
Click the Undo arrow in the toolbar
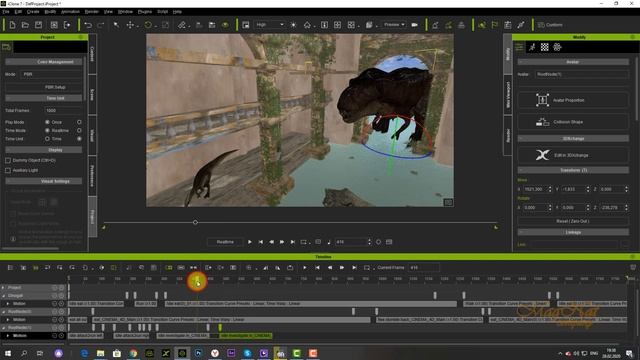coord(88,25)
